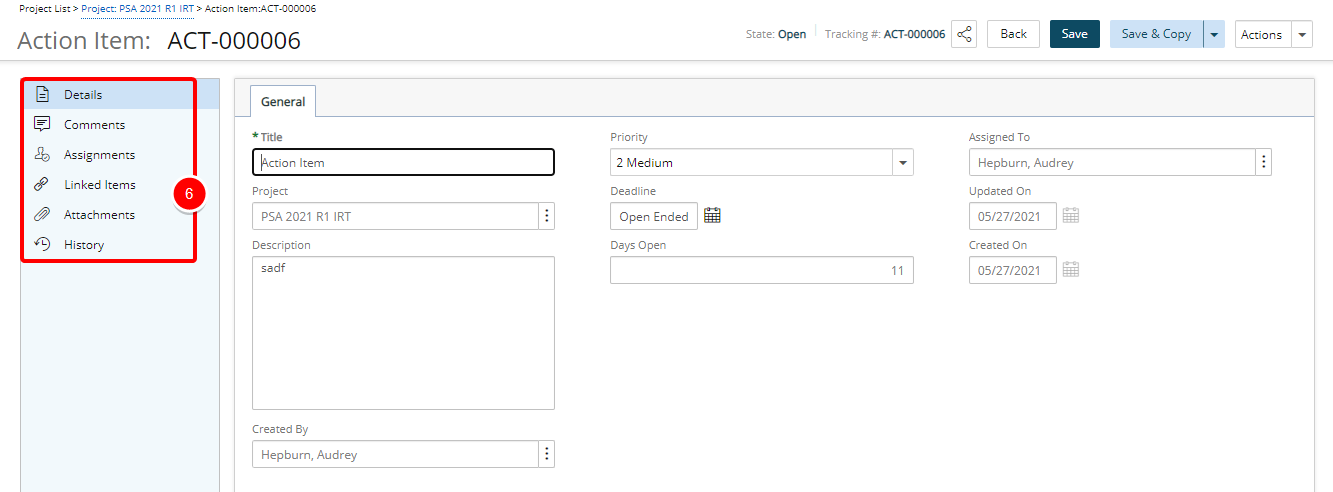Select the Details sidebar item
1333x492 pixels.
point(83,95)
